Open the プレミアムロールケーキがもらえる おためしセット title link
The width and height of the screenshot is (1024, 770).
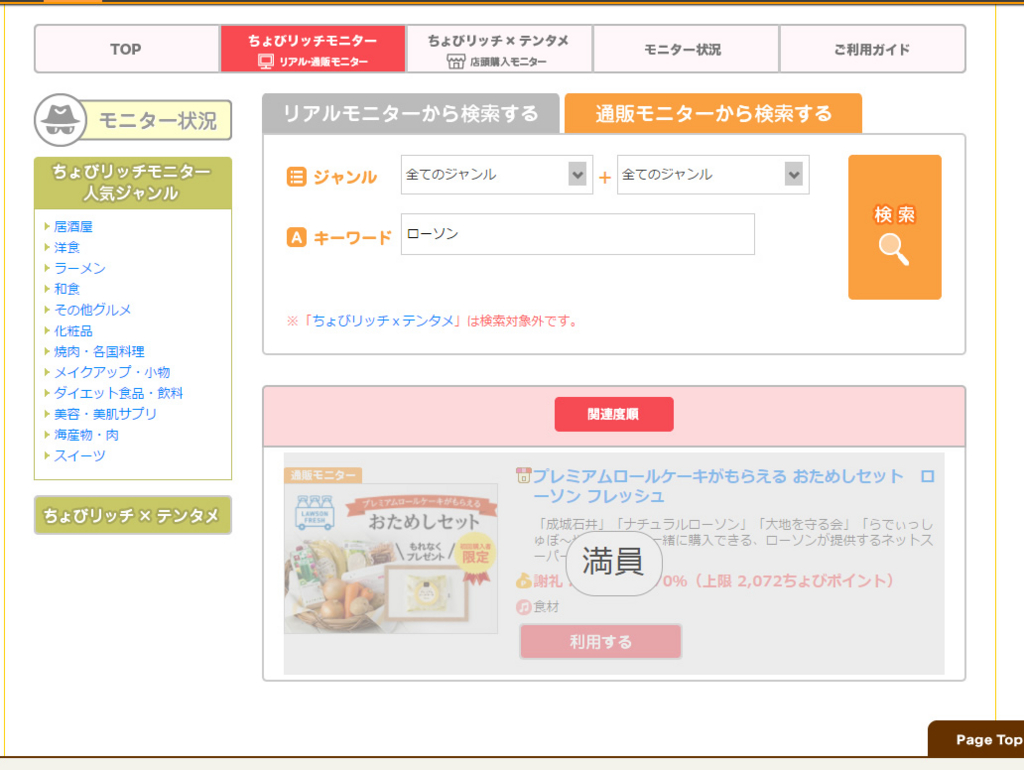tap(733, 486)
